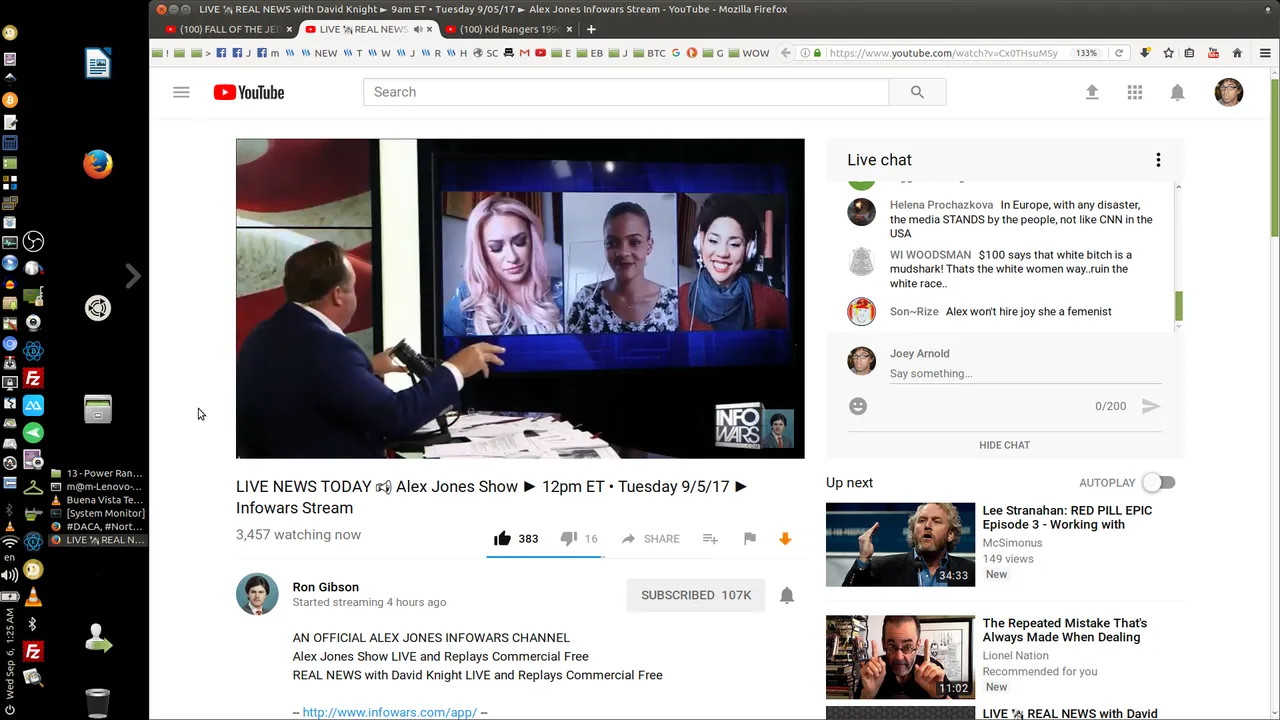
Task: Open 'The Repeated Mistake That's Always Made' title
Action: [1065, 630]
